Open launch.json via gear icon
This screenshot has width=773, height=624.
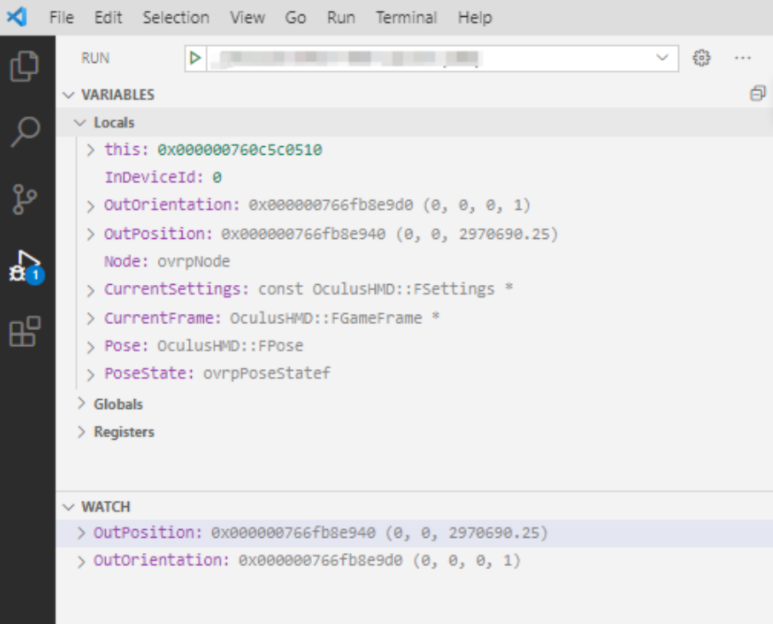[701, 58]
